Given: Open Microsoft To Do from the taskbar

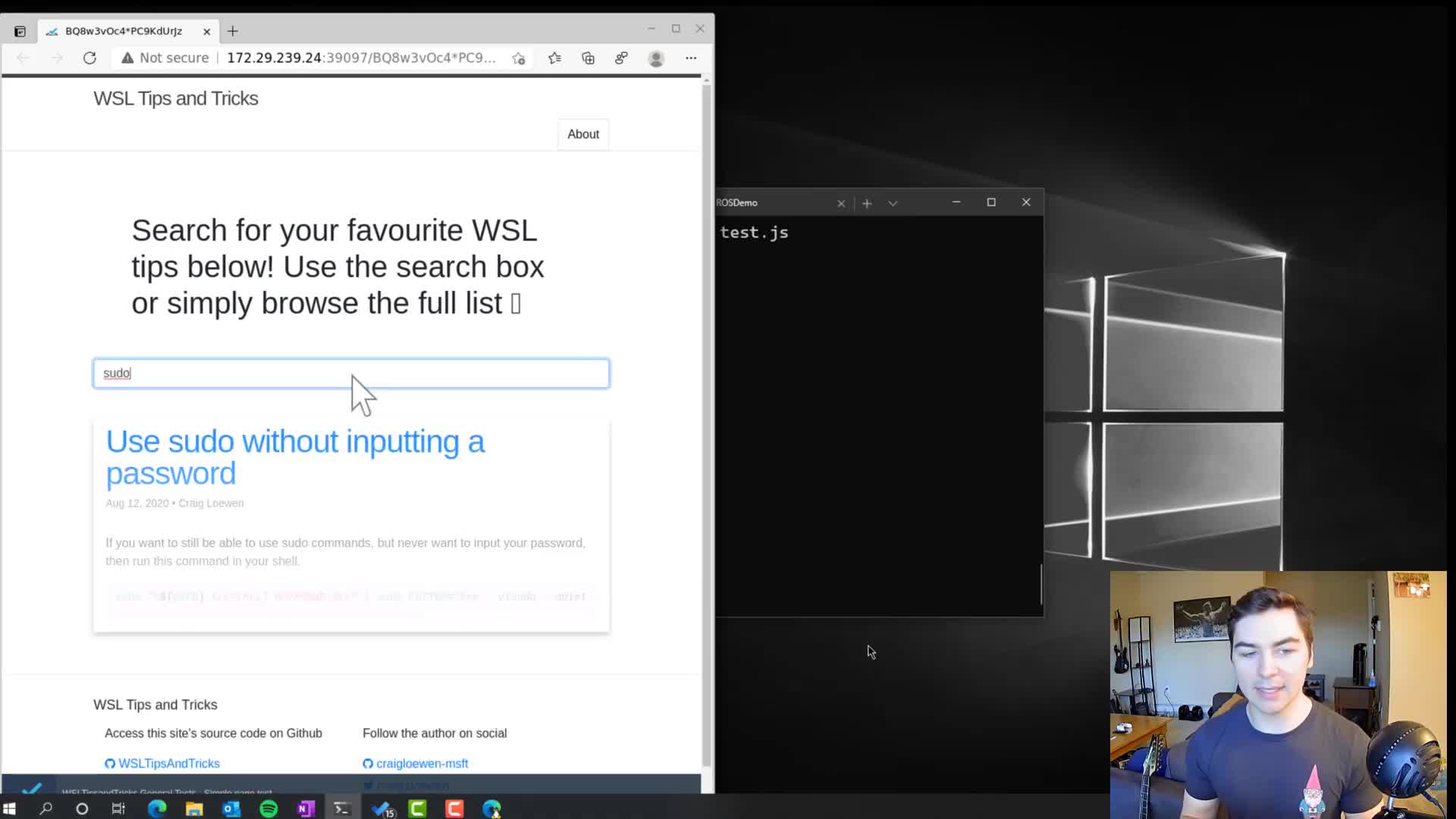Looking at the screenshot, I should point(381,808).
